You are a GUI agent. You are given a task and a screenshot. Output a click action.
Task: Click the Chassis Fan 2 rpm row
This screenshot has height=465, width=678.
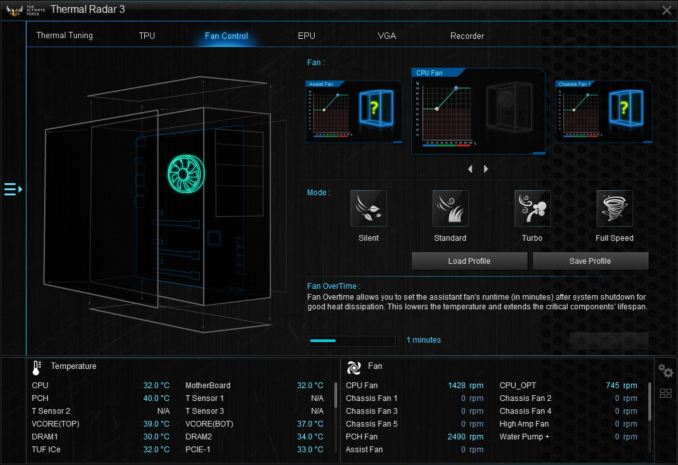[x=568, y=398]
